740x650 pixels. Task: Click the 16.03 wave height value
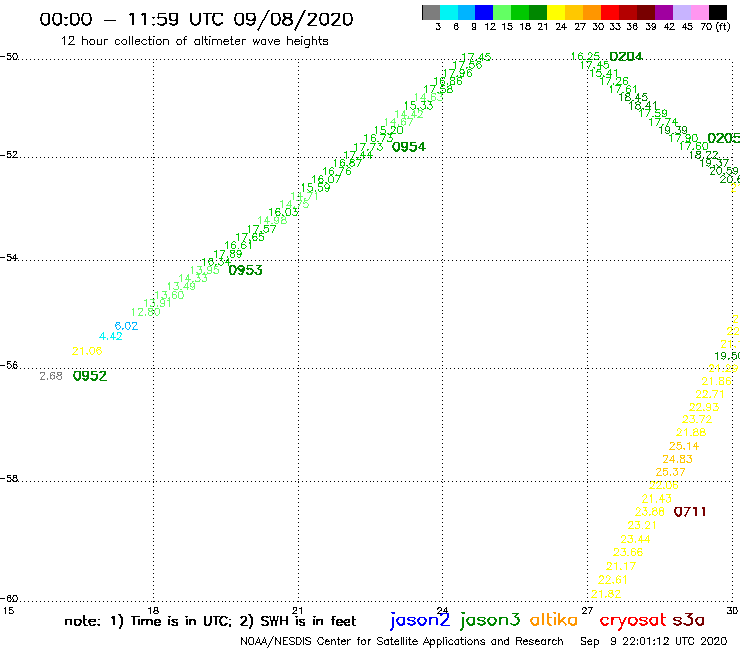coord(283,212)
